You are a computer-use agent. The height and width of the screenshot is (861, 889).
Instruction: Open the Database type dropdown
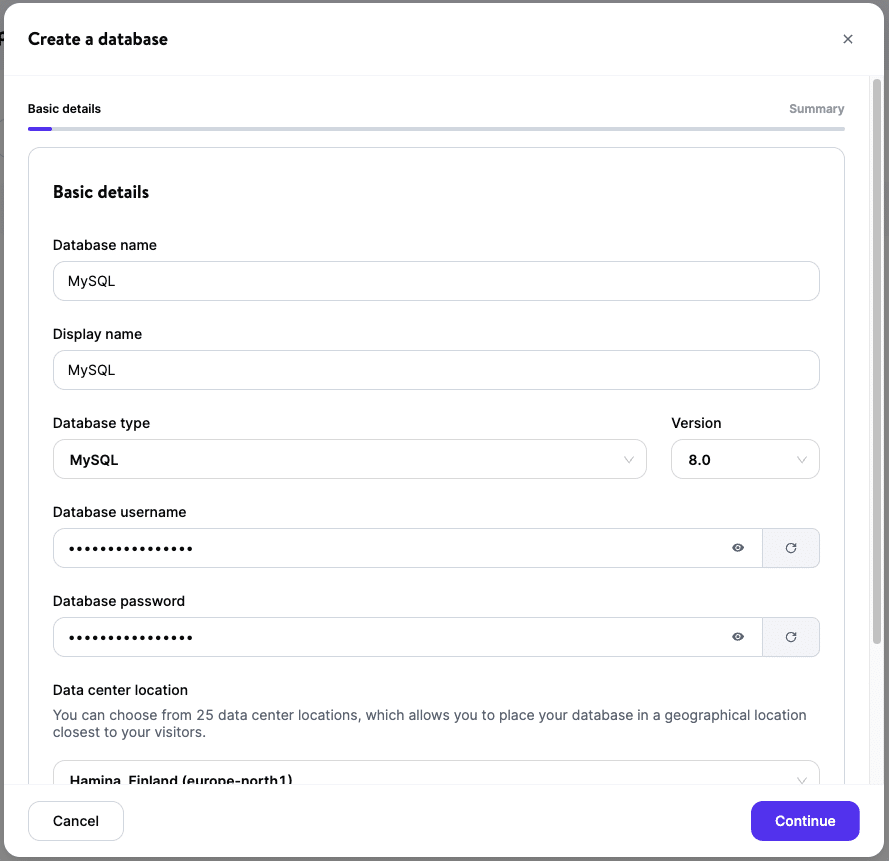[x=350, y=459]
